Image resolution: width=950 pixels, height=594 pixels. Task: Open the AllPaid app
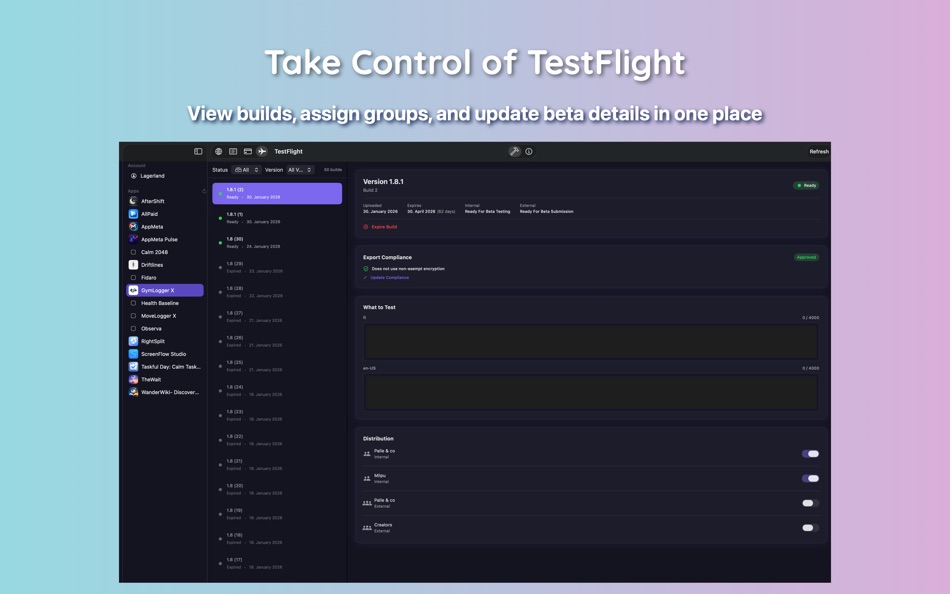(165, 214)
